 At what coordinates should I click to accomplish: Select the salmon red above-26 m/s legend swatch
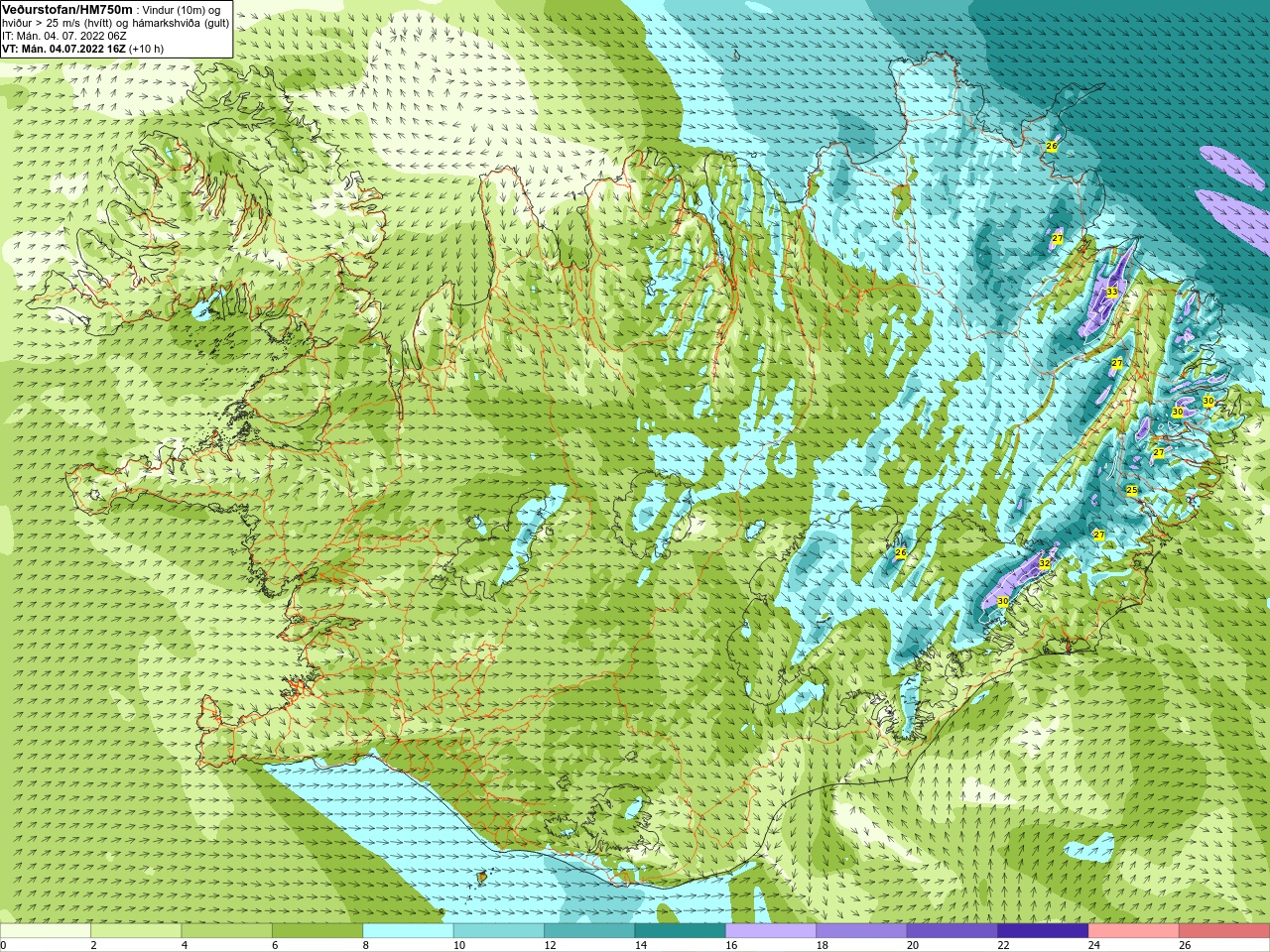(x=1224, y=931)
